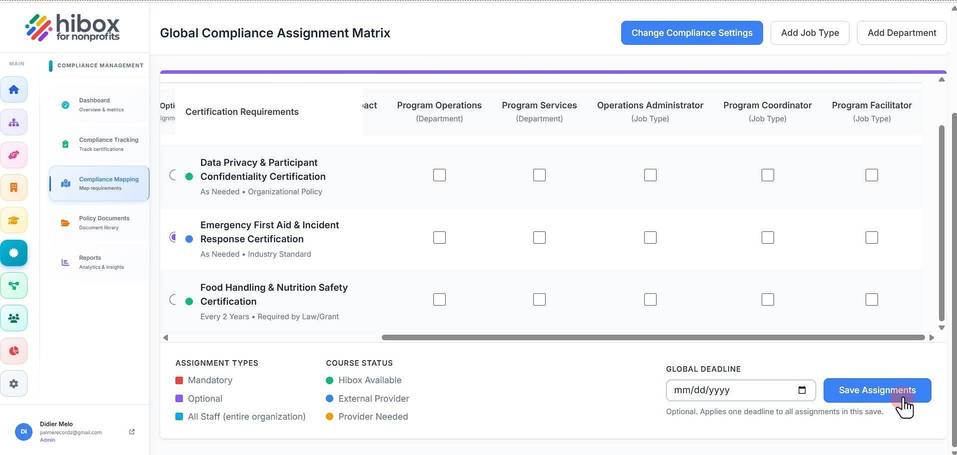Click the Reports chart icon
The width and height of the screenshot is (957, 455).
(x=65, y=262)
